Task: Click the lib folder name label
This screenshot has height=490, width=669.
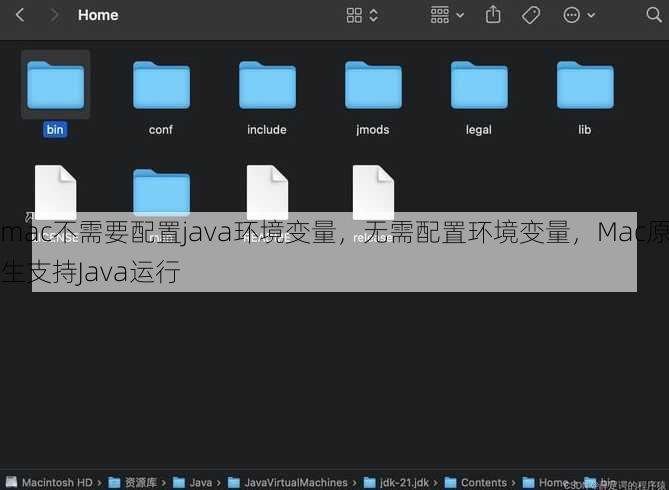Action: (585, 129)
